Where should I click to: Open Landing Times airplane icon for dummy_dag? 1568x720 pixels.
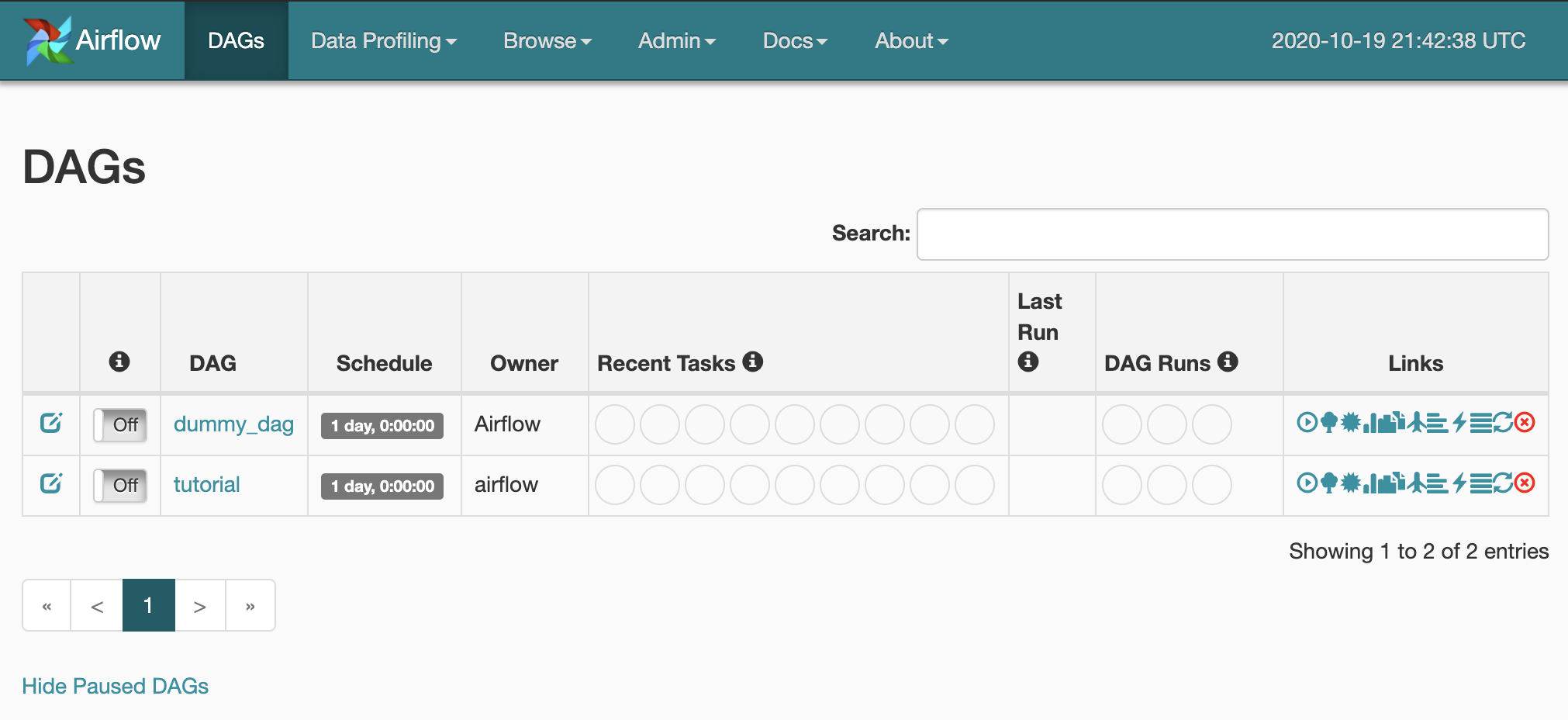click(1417, 423)
